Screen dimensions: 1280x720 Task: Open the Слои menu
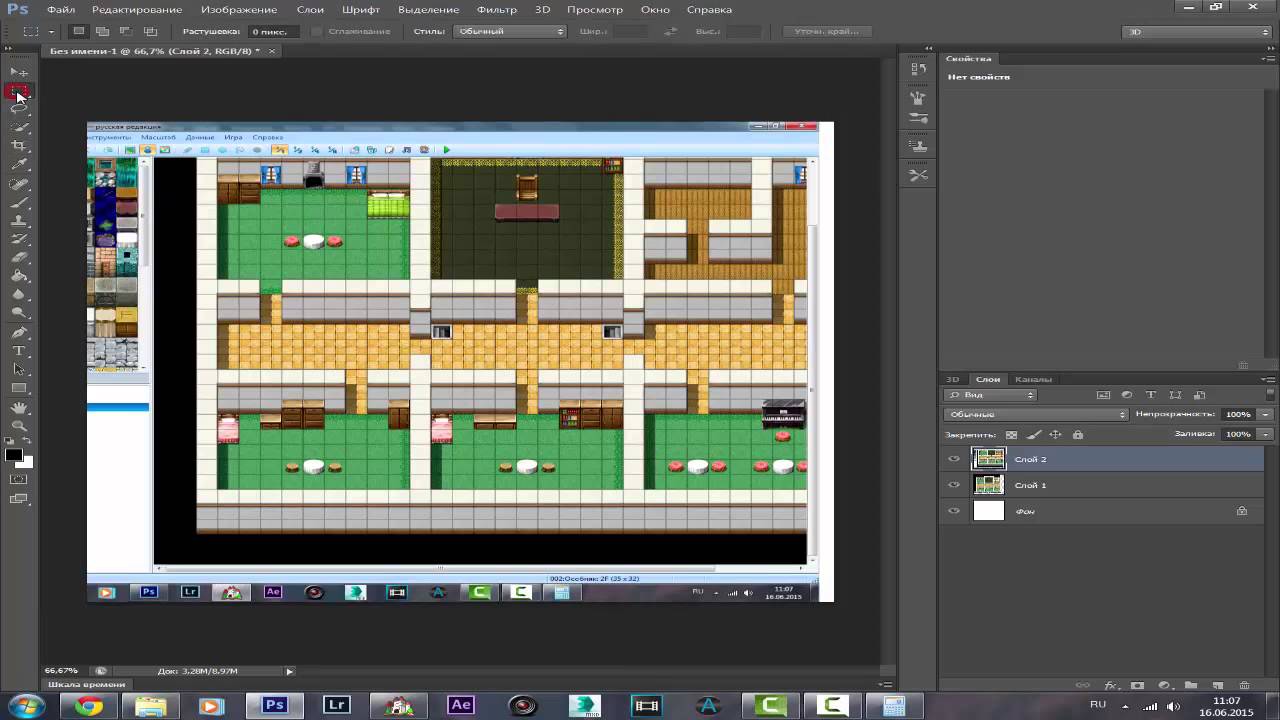tap(310, 9)
